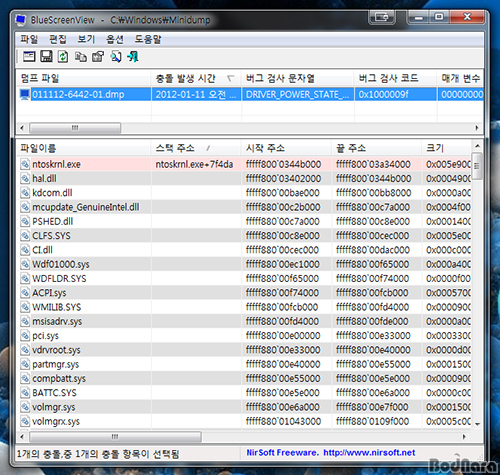Sort by 버그 검사 문자열 column header
The width and height of the screenshot is (500, 475).
coord(298,78)
